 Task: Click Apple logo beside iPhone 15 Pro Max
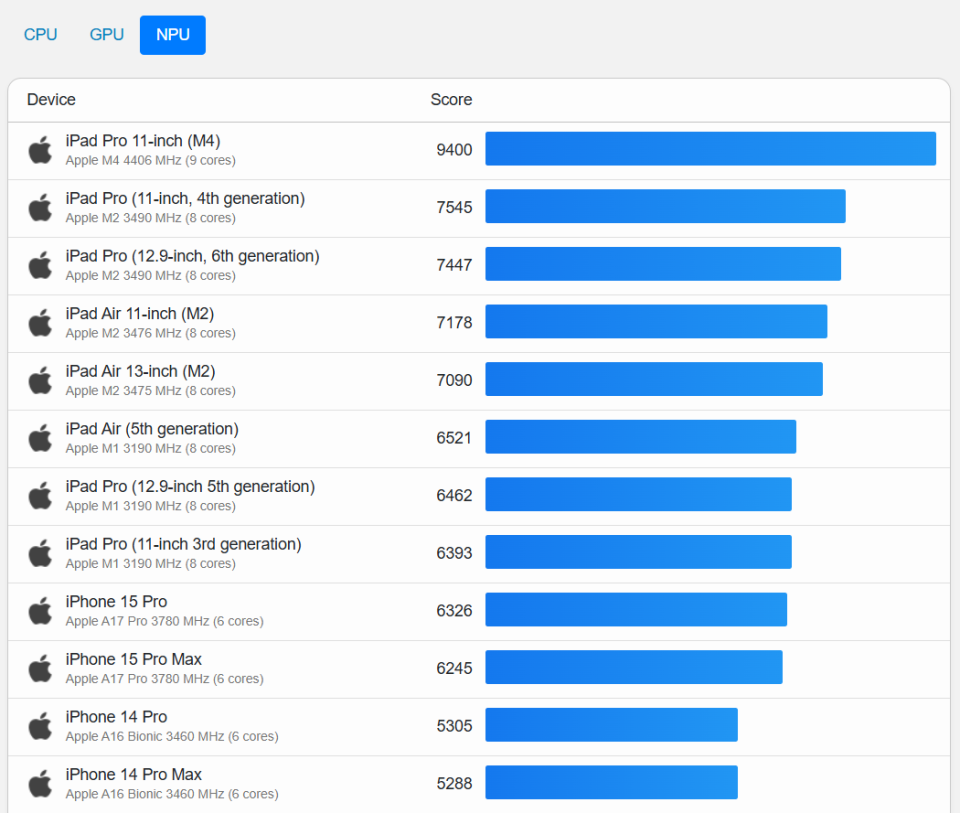pyautogui.click(x=40, y=668)
